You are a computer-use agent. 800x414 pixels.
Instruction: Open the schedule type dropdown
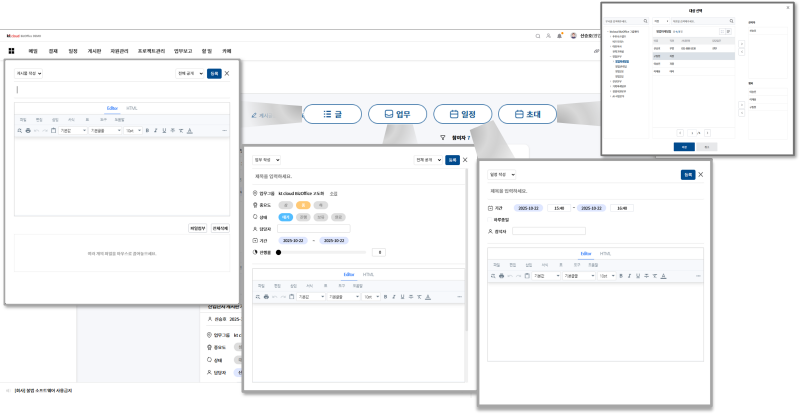pos(501,174)
